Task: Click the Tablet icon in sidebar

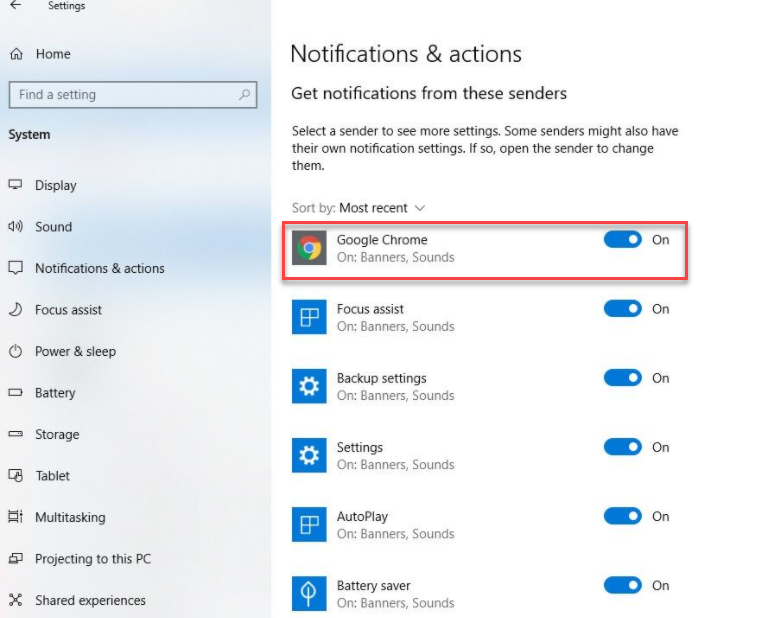Action: pos(16,476)
